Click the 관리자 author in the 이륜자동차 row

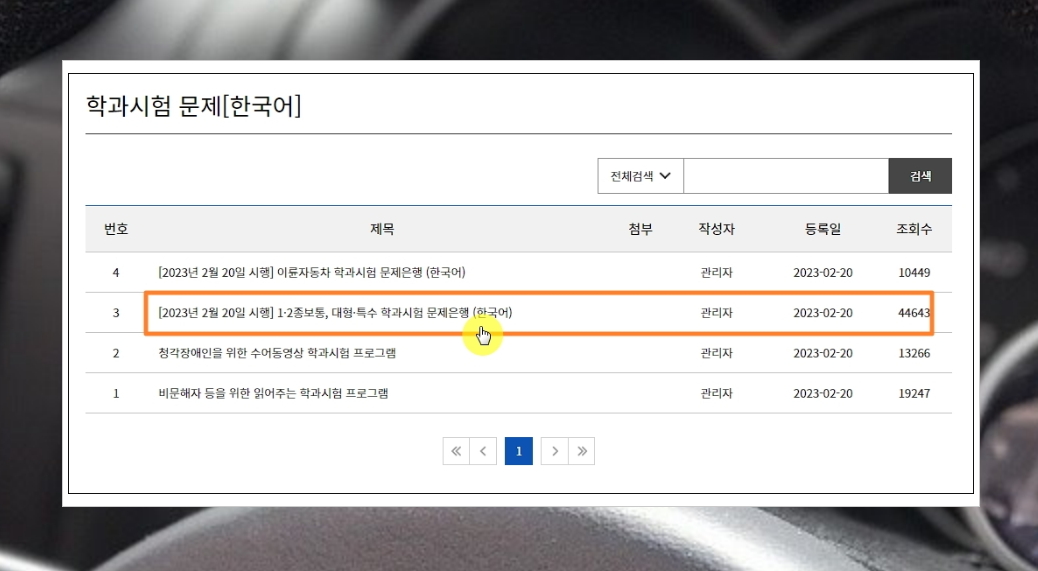point(716,273)
